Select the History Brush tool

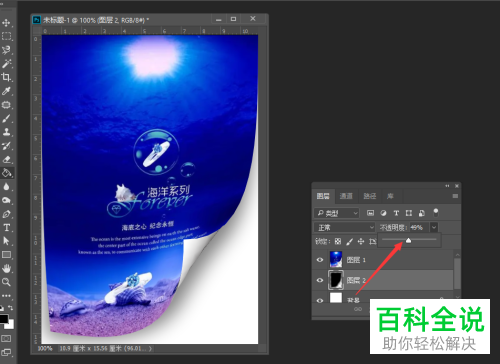(x=6, y=146)
